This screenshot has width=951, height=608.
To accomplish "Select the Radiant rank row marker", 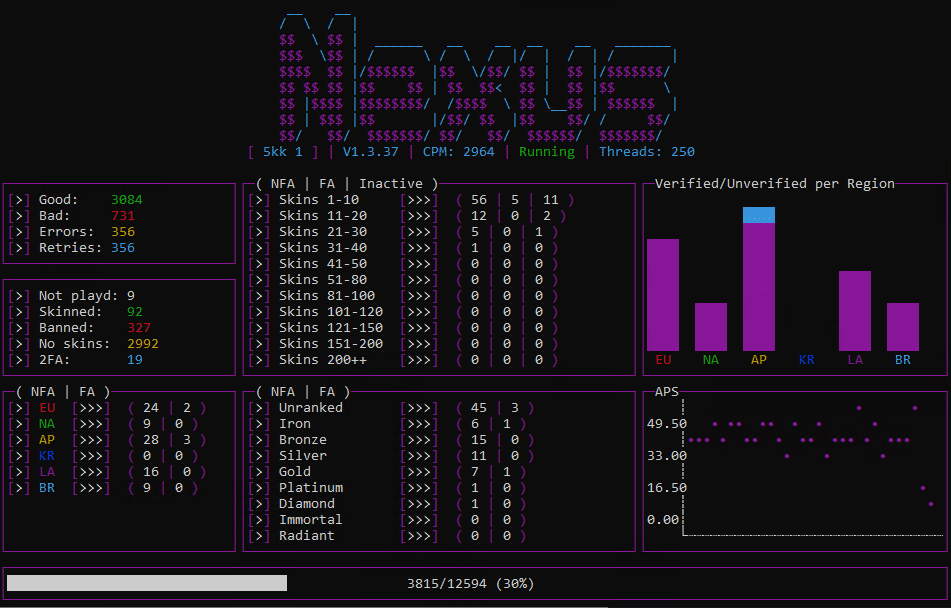I will click(258, 535).
